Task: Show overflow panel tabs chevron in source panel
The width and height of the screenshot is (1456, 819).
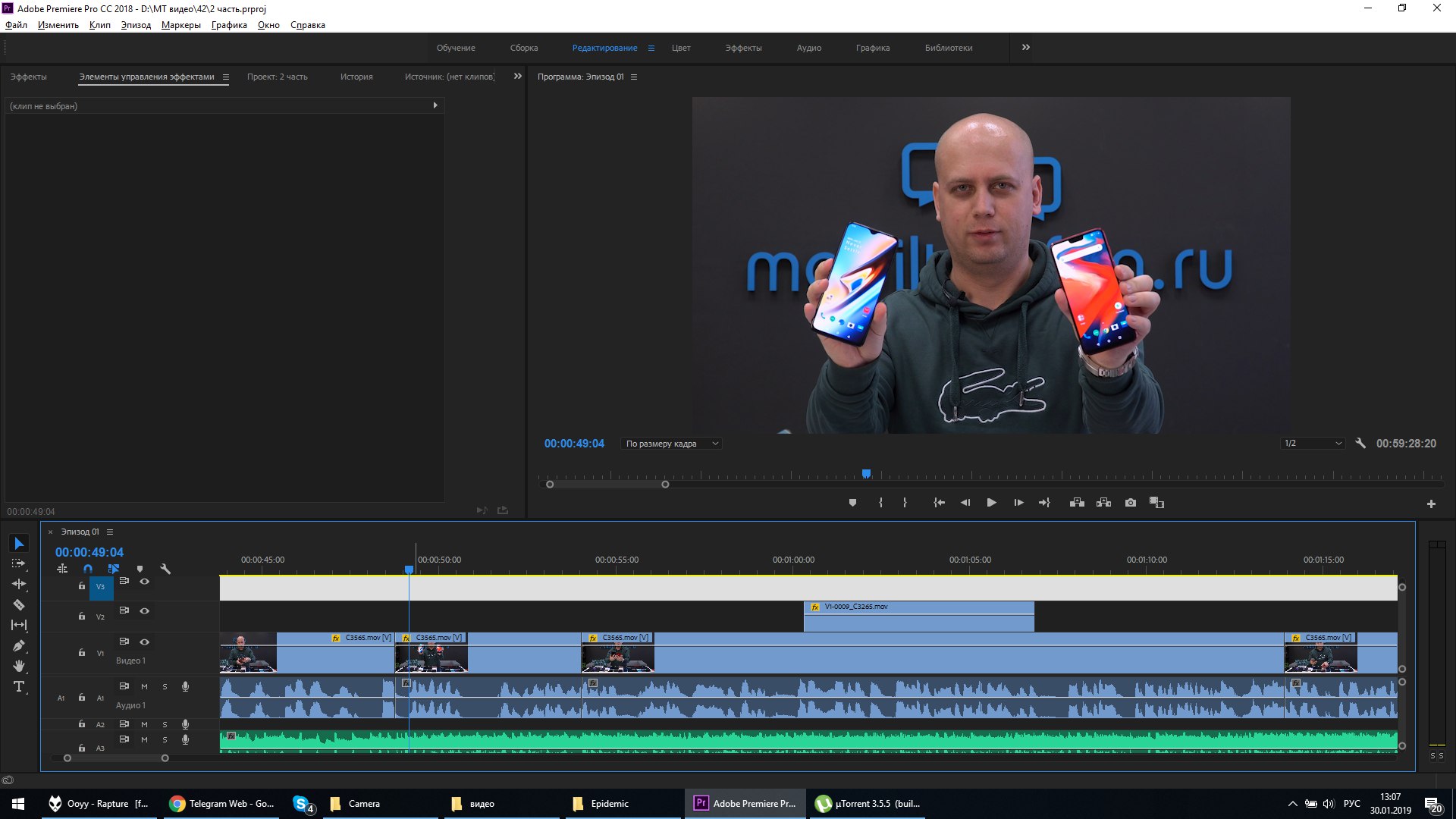Action: [518, 76]
